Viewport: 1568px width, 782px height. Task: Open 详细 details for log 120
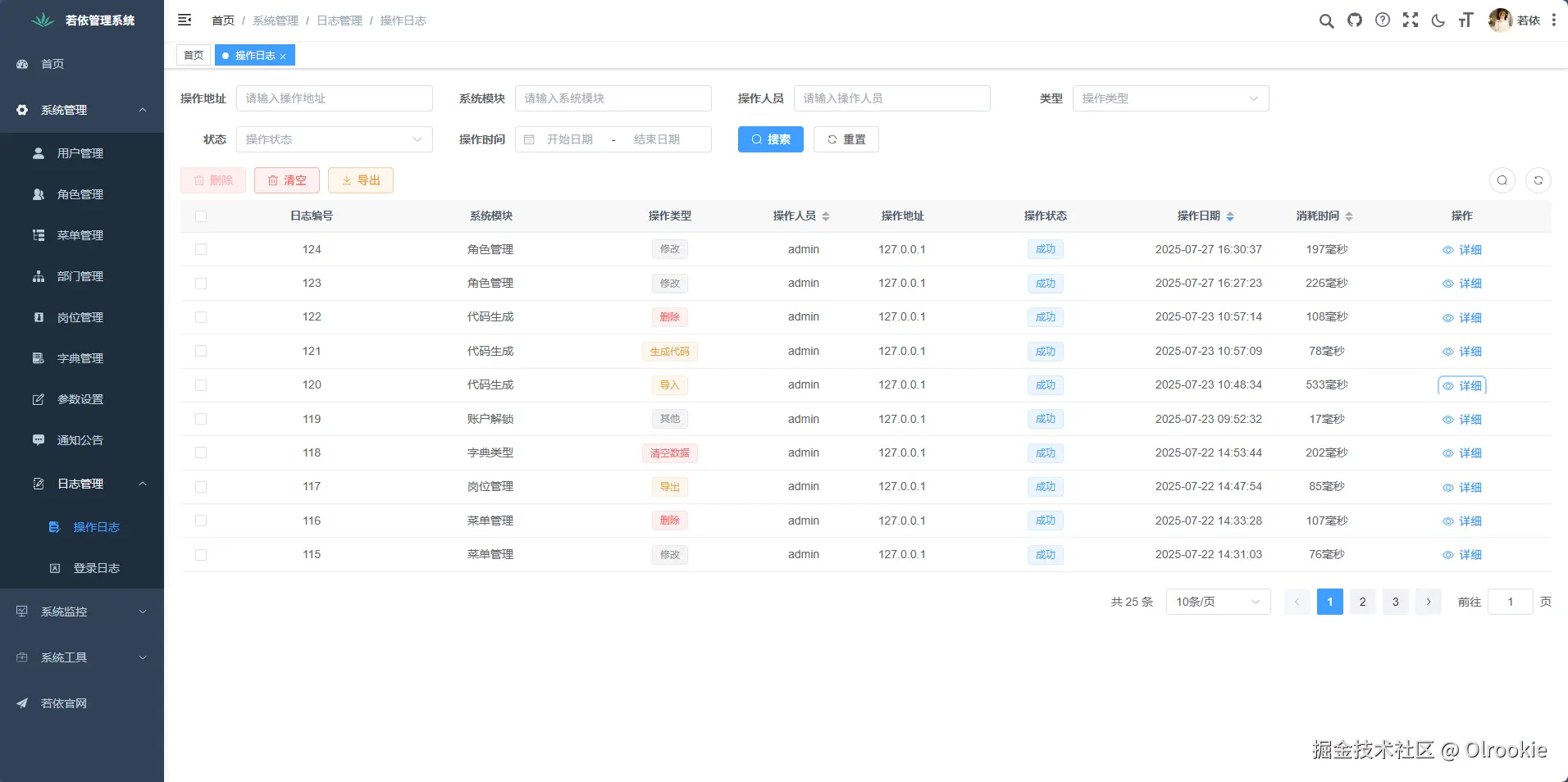[1461, 385]
